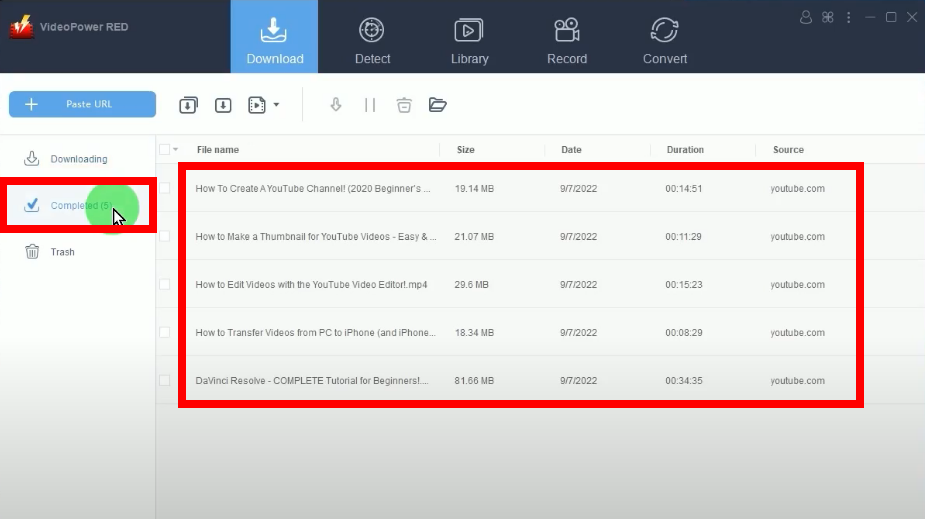The width and height of the screenshot is (925, 519).
Task: Click the 21.07 MB size cell
Action: tap(474, 236)
